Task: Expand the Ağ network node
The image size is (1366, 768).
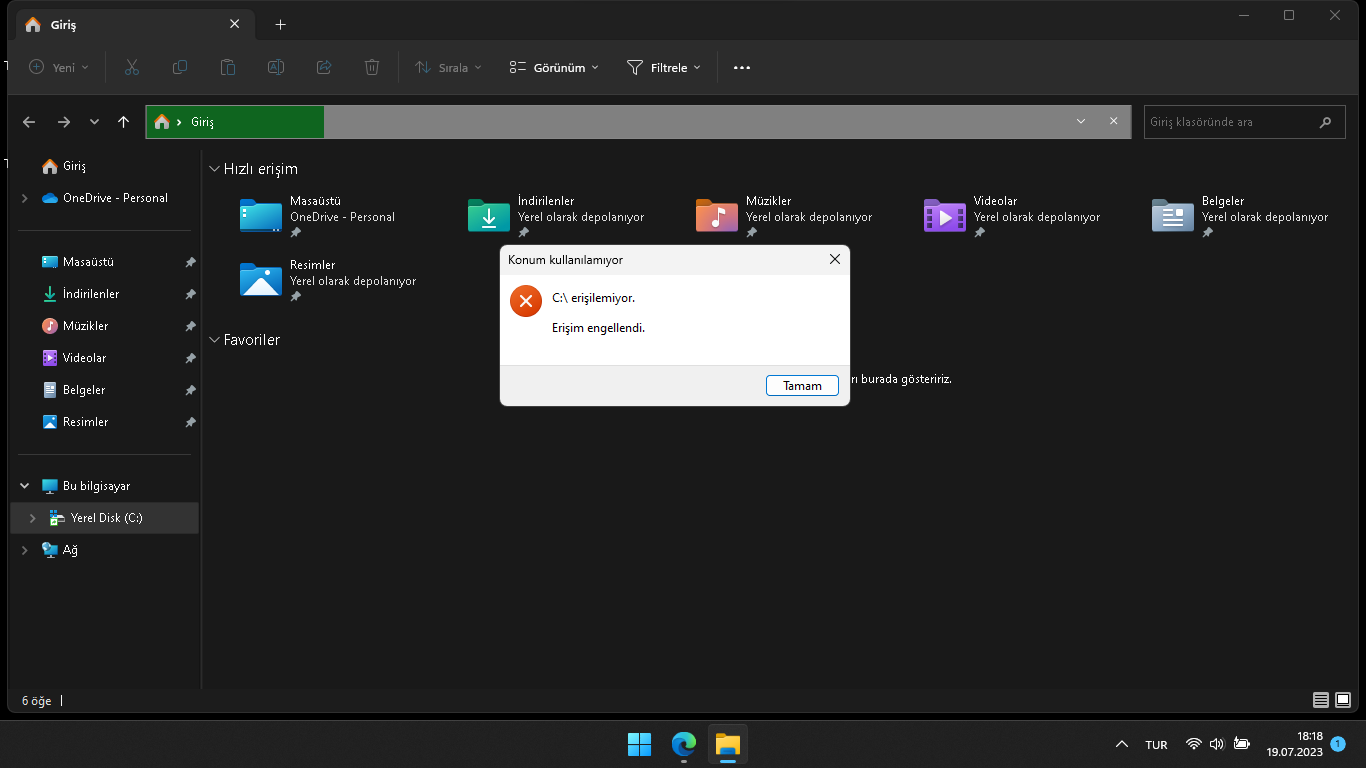Action: click(x=24, y=550)
